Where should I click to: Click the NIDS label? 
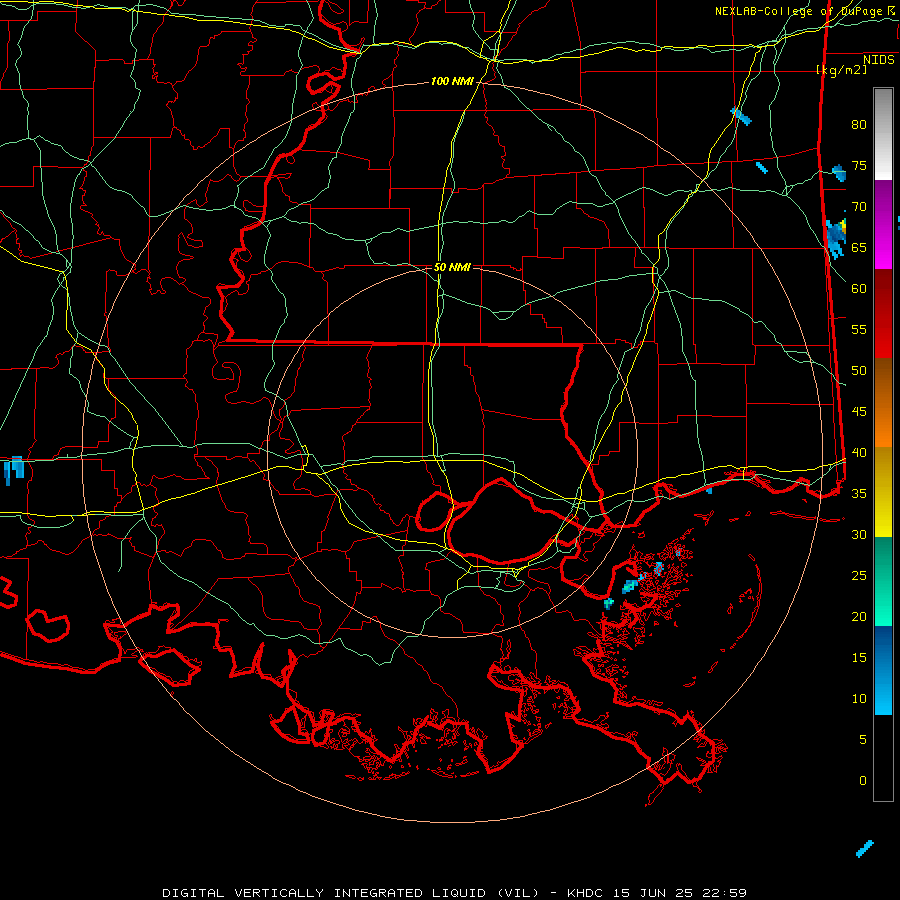879,60
